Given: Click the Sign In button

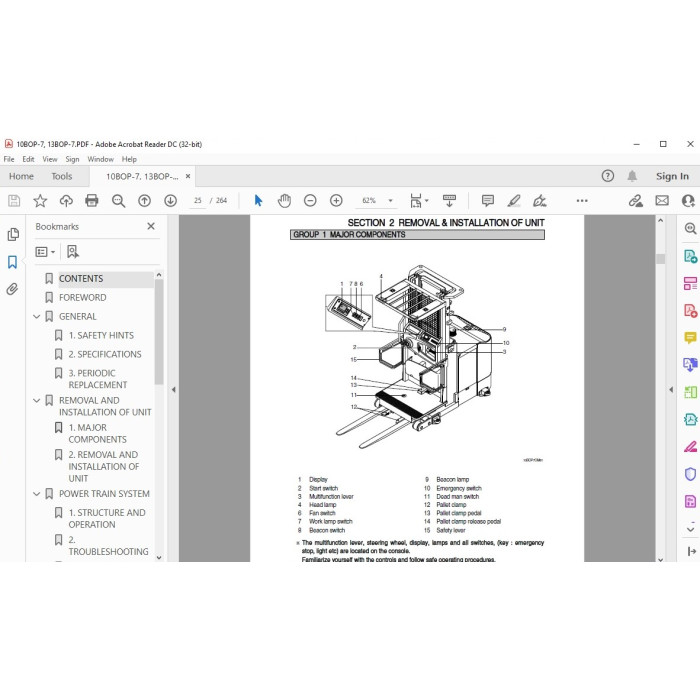Looking at the screenshot, I should (x=672, y=176).
